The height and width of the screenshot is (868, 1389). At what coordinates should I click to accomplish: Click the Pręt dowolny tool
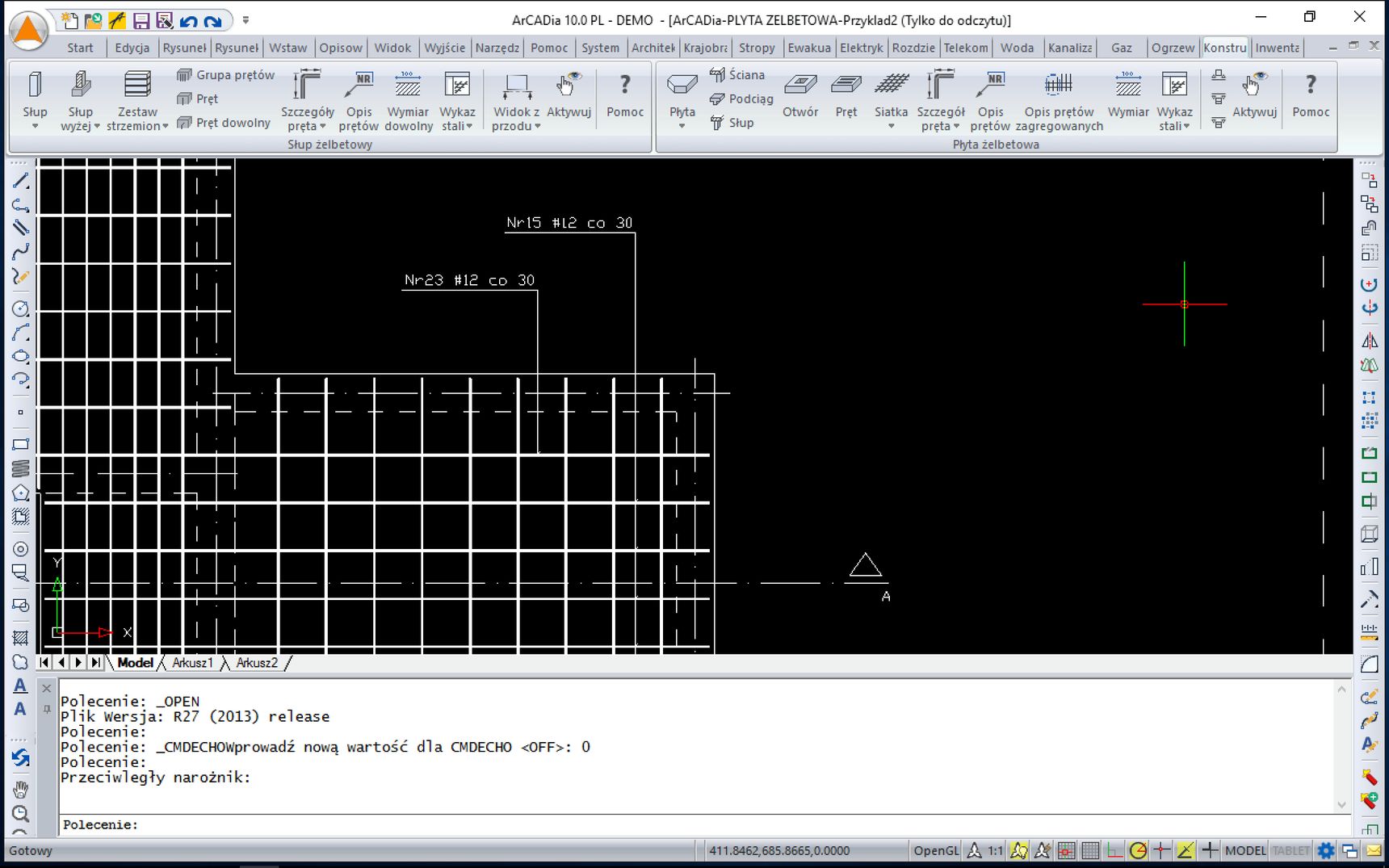(224, 123)
